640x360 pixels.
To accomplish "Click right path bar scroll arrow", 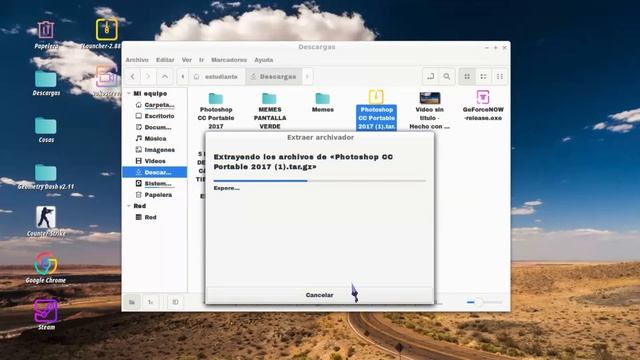I will [x=307, y=76].
